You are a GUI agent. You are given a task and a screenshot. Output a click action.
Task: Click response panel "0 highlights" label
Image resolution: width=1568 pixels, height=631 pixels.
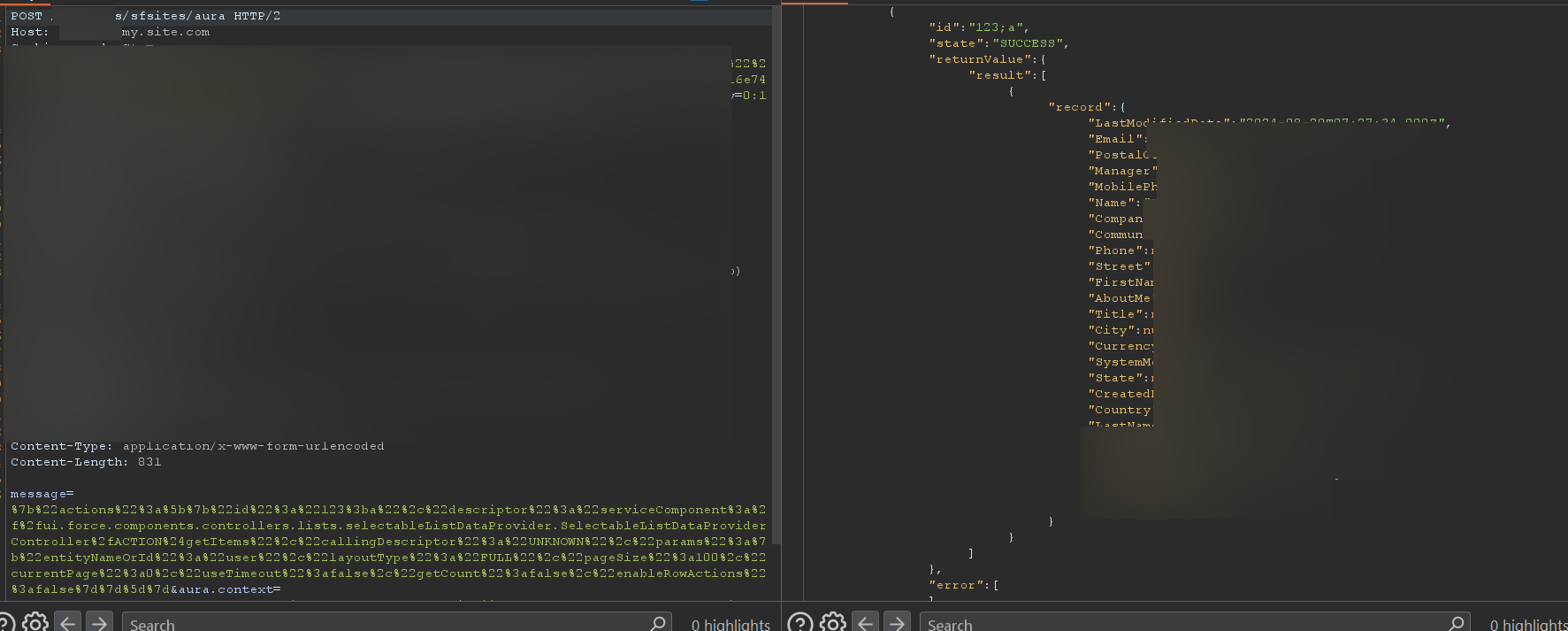[x=1528, y=625]
